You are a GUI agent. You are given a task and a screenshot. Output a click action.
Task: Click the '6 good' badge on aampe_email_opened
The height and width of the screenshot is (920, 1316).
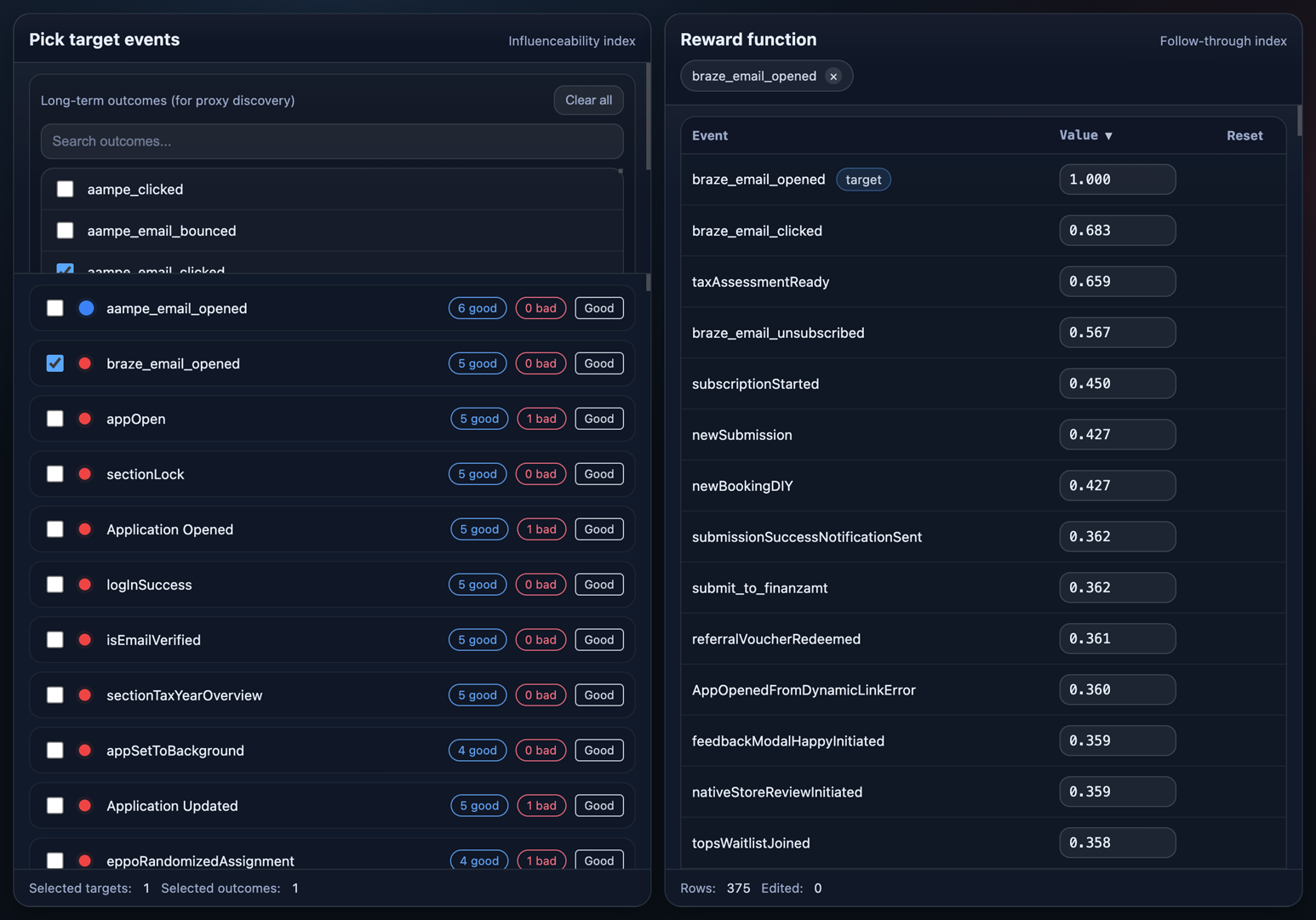pyautogui.click(x=477, y=308)
